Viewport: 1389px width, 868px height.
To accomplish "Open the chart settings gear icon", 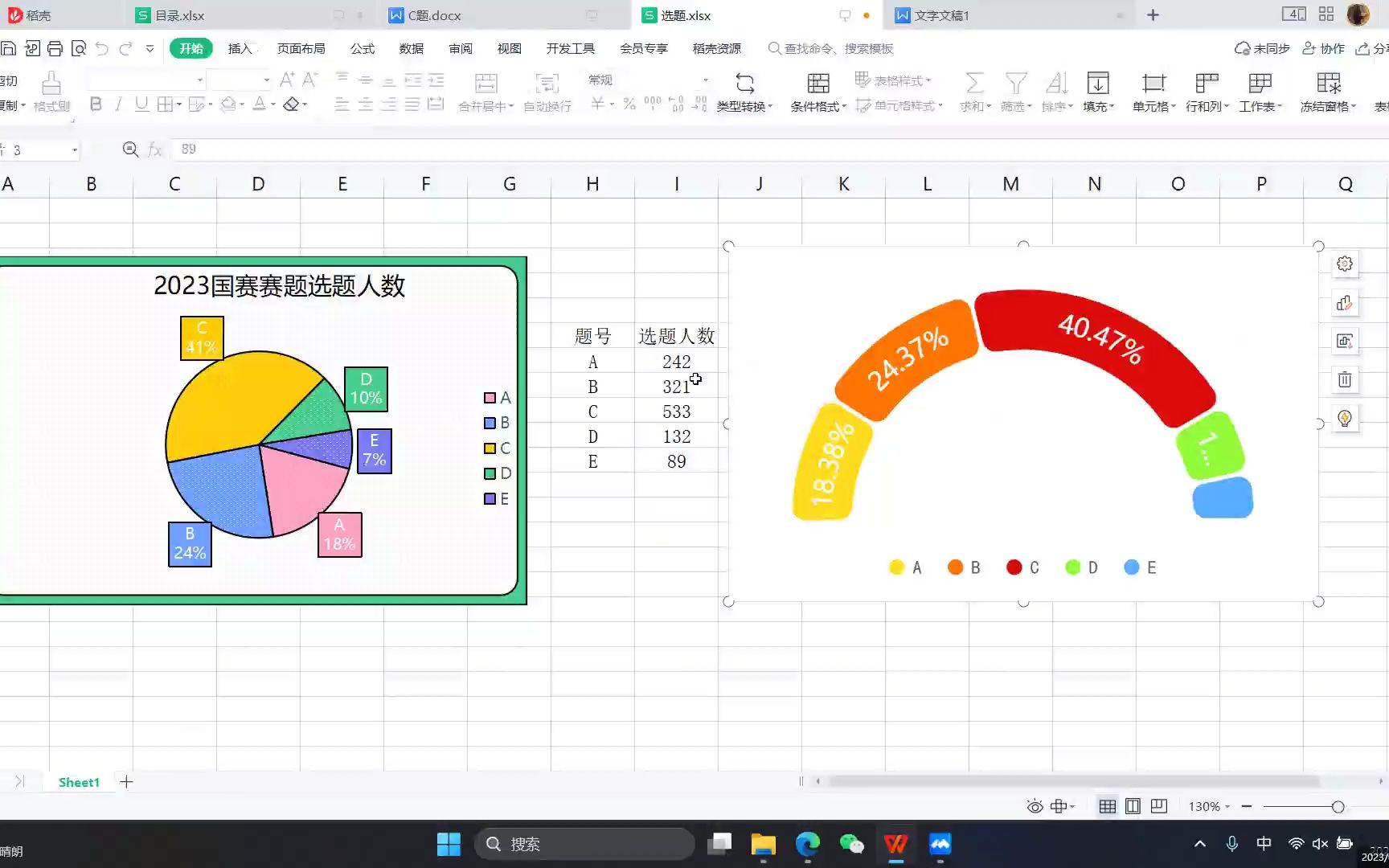I will pos(1345,263).
